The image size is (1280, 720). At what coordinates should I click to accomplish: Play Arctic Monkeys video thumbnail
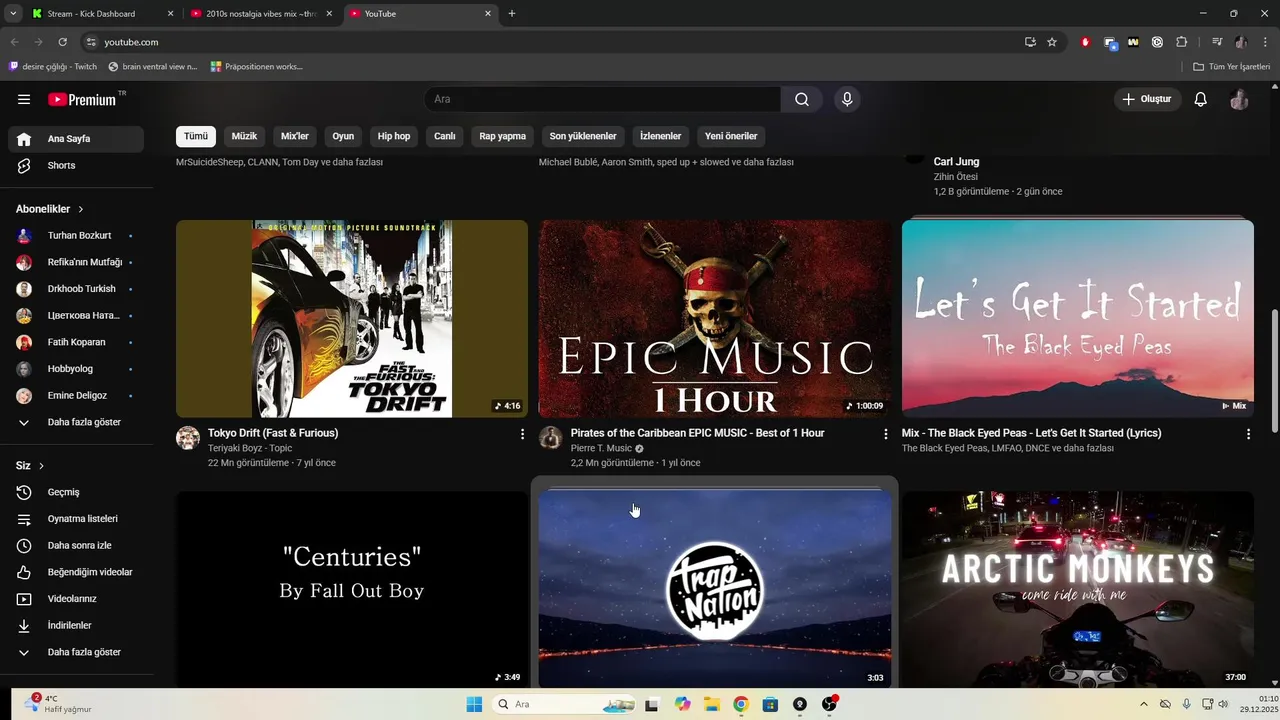pos(1078,589)
